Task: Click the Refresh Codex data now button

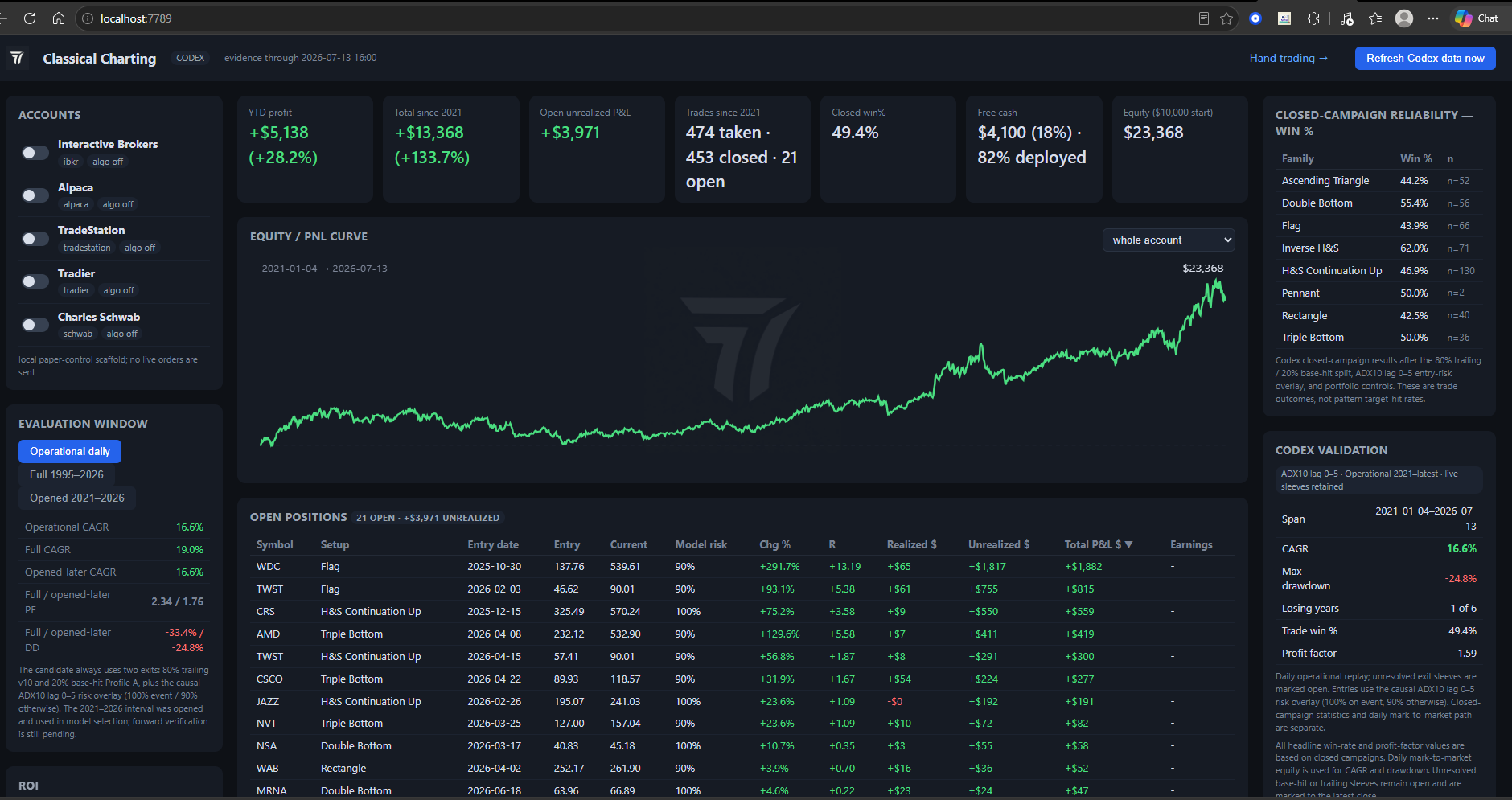Action: click(x=1425, y=58)
